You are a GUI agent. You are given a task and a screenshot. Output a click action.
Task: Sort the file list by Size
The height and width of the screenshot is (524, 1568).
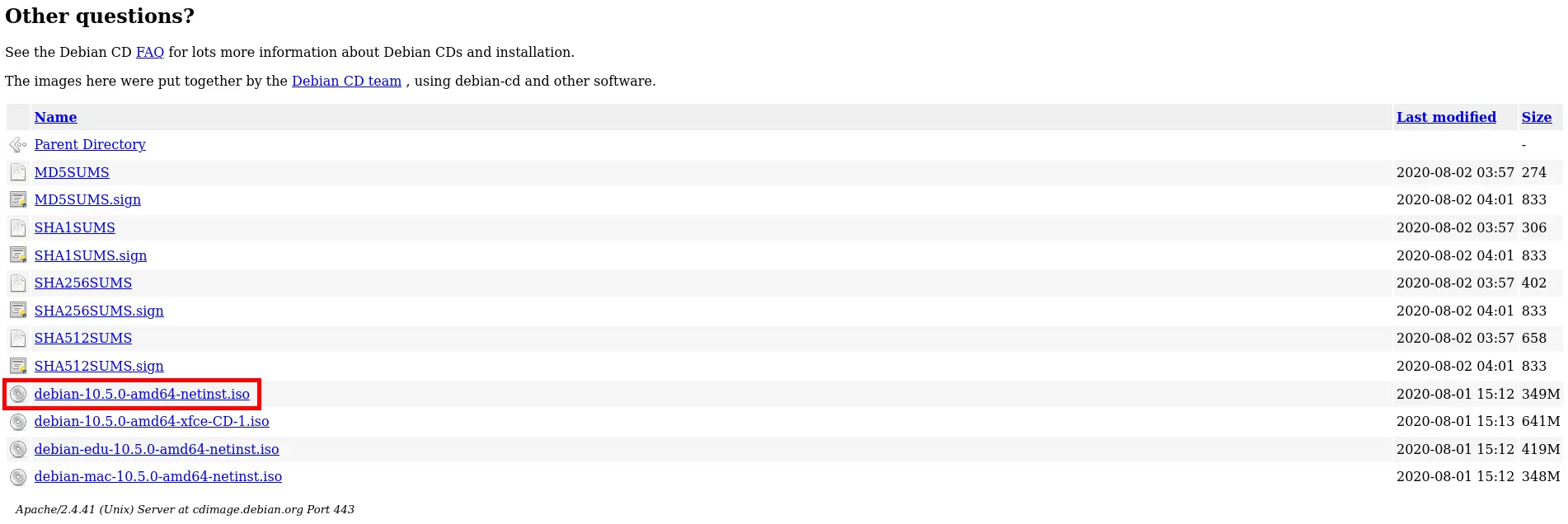click(x=1536, y=117)
